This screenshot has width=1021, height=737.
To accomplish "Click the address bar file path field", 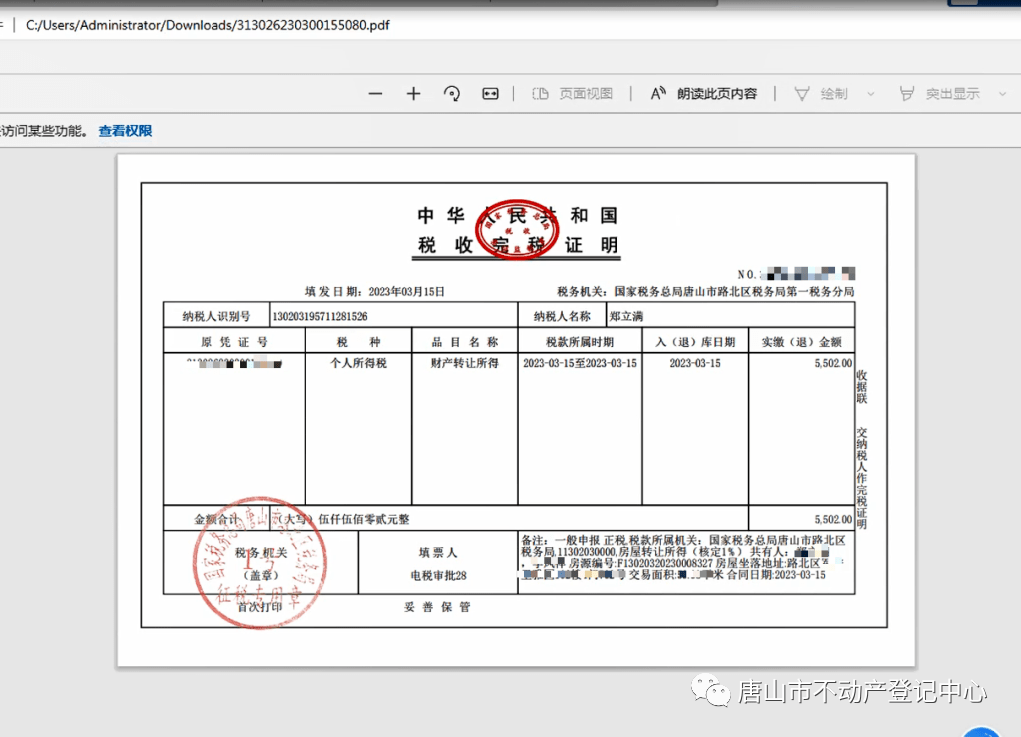I will pos(200,24).
